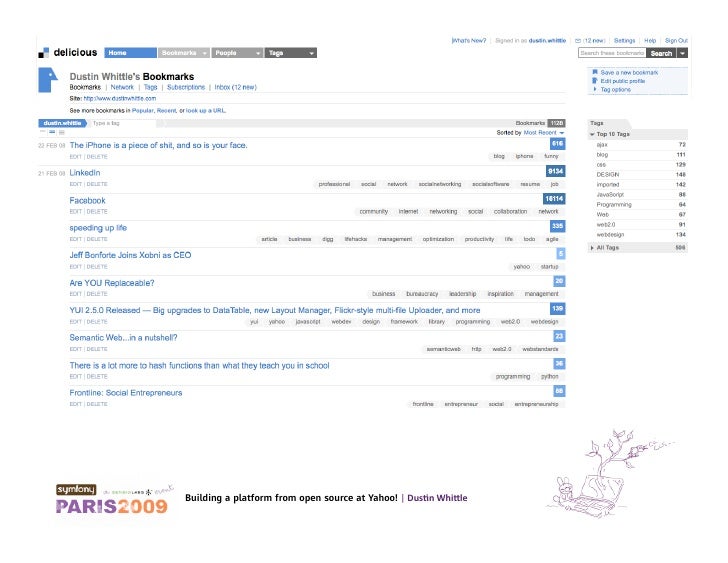Select the DESIGN tag in sidebar
The width and height of the screenshot is (728, 563).
(x=608, y=175)
